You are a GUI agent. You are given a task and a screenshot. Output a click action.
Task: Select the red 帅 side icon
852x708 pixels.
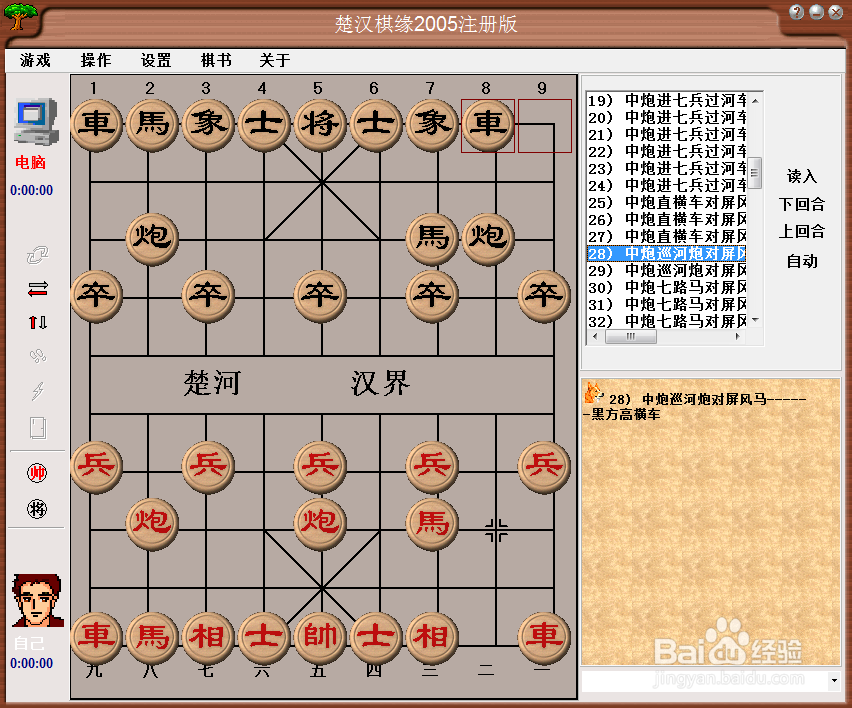pyautogui.click(x=37, y=473)
